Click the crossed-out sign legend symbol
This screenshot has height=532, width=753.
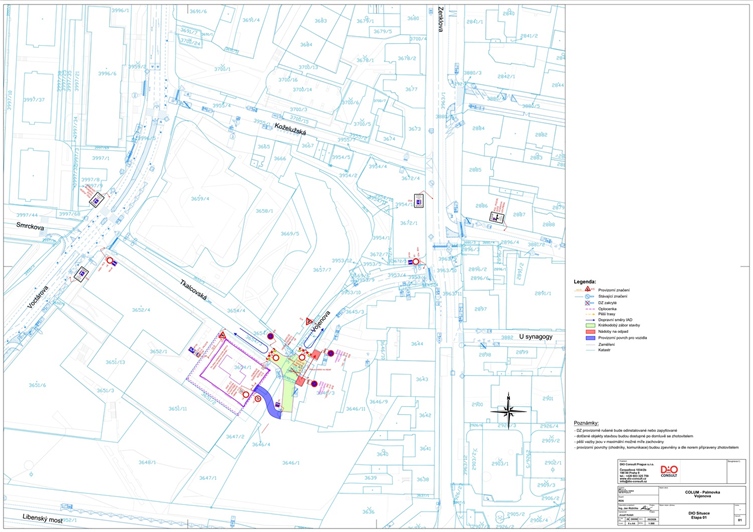(x=587, y=302)
